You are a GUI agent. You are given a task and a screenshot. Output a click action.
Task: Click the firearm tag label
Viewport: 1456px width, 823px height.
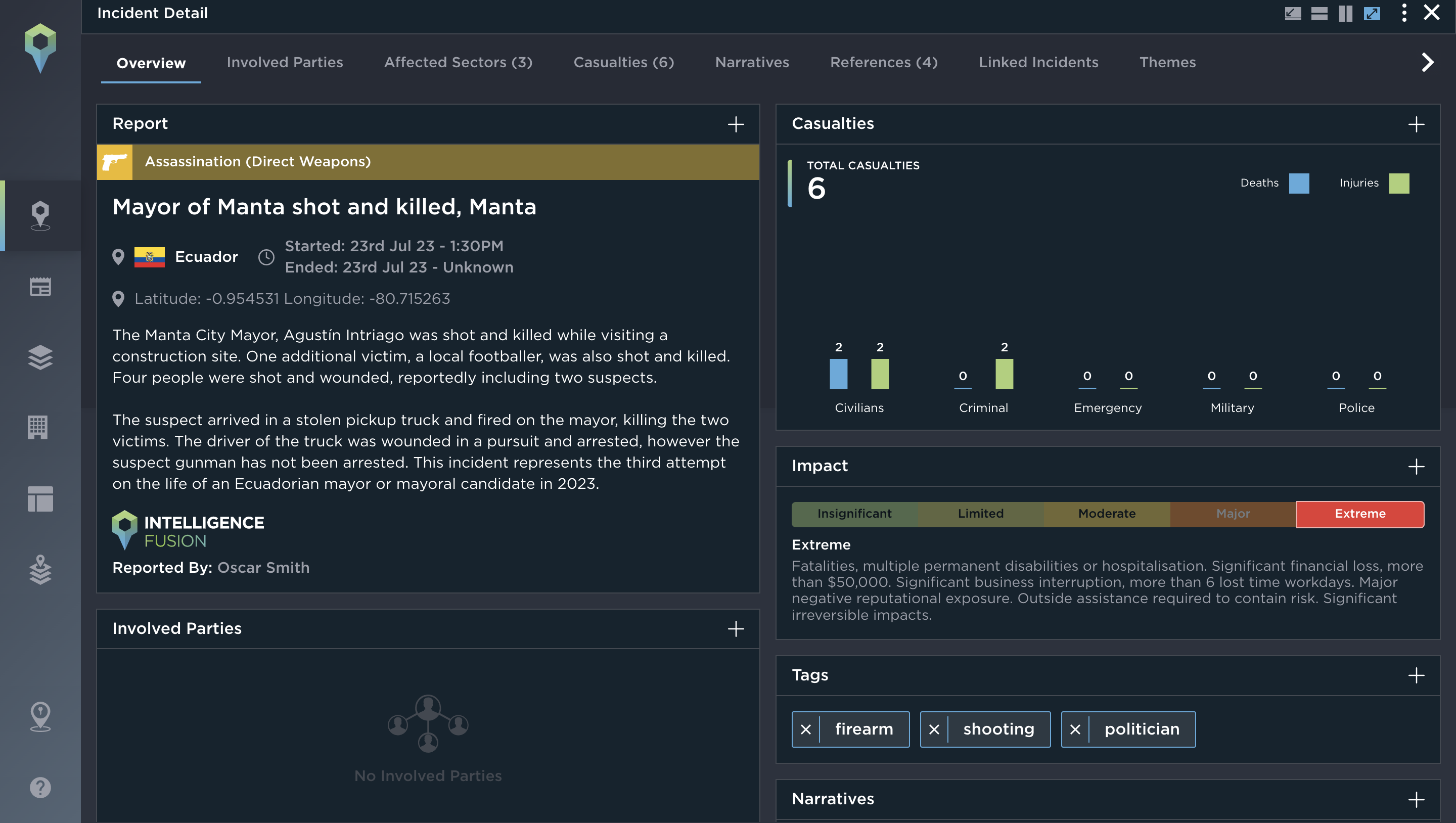864,730
